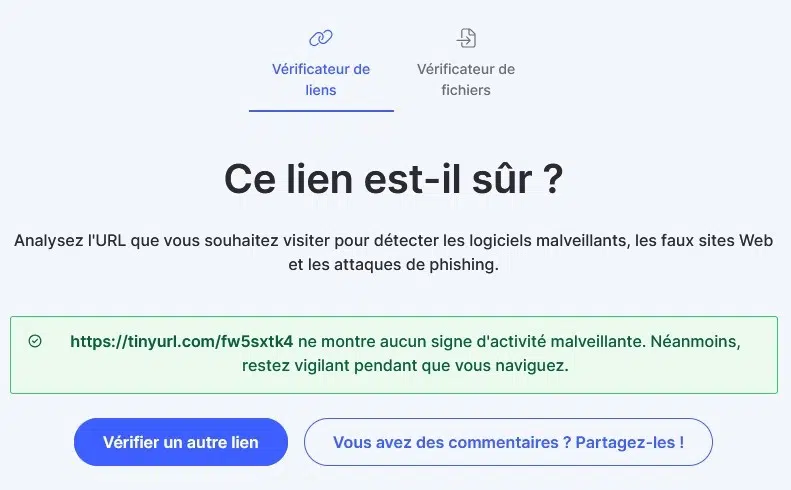The image size is (791, 490).
Task: Click the description line starting with Analysez l'URL
Action: [x=394, y=241]
